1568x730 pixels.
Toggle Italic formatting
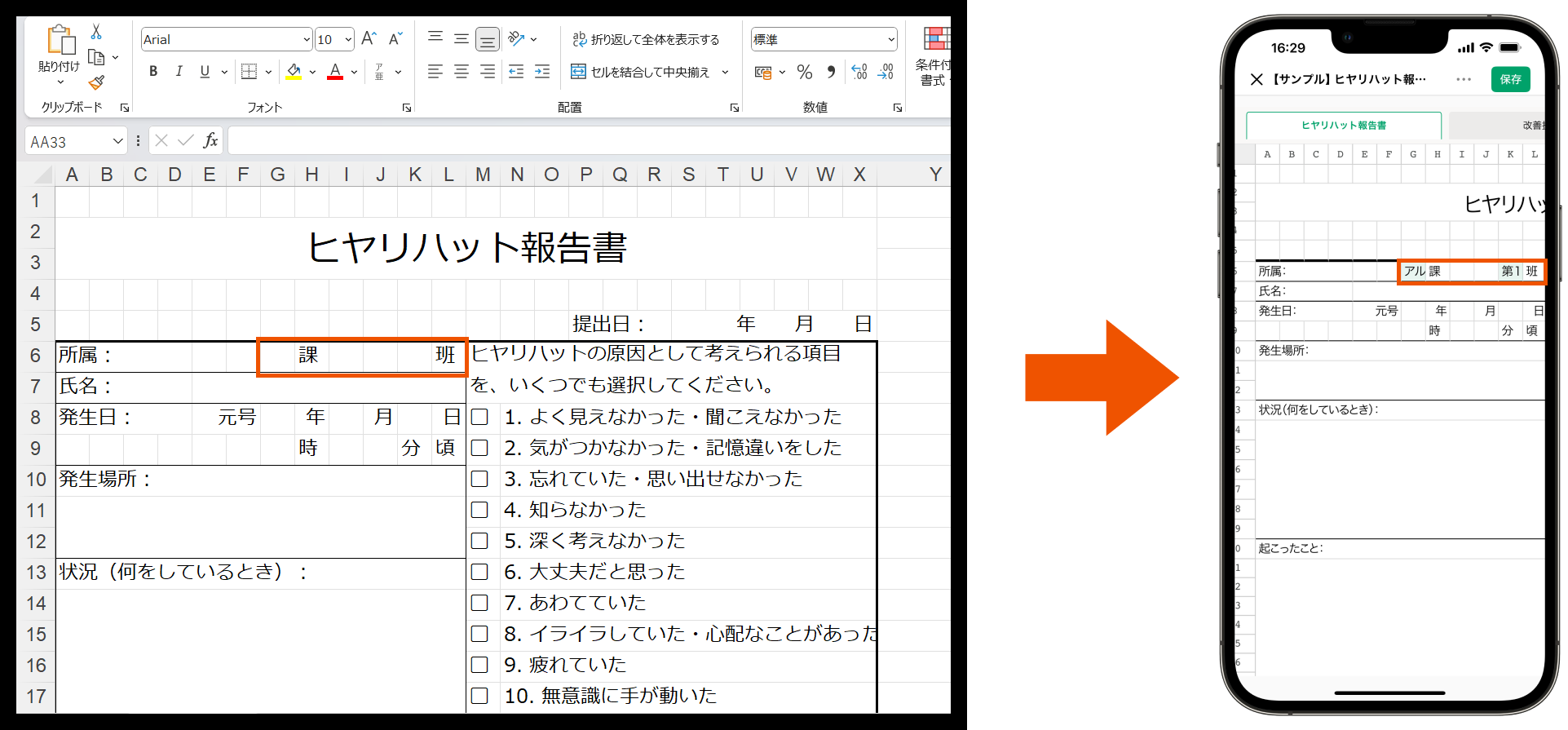click(x=179, y=72)
